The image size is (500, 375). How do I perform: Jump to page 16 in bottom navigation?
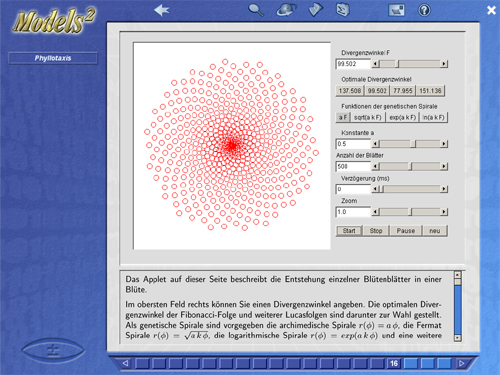(x=394, y=363)
